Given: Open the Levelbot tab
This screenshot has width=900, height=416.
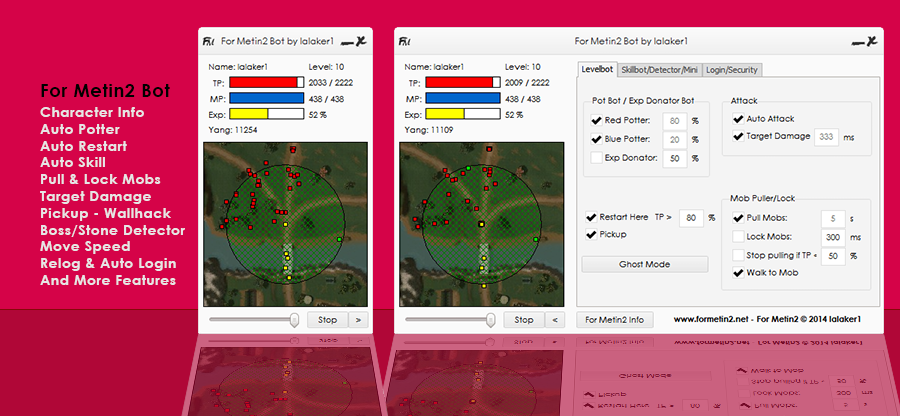Looking at the screenshot, I should (597, 69).
